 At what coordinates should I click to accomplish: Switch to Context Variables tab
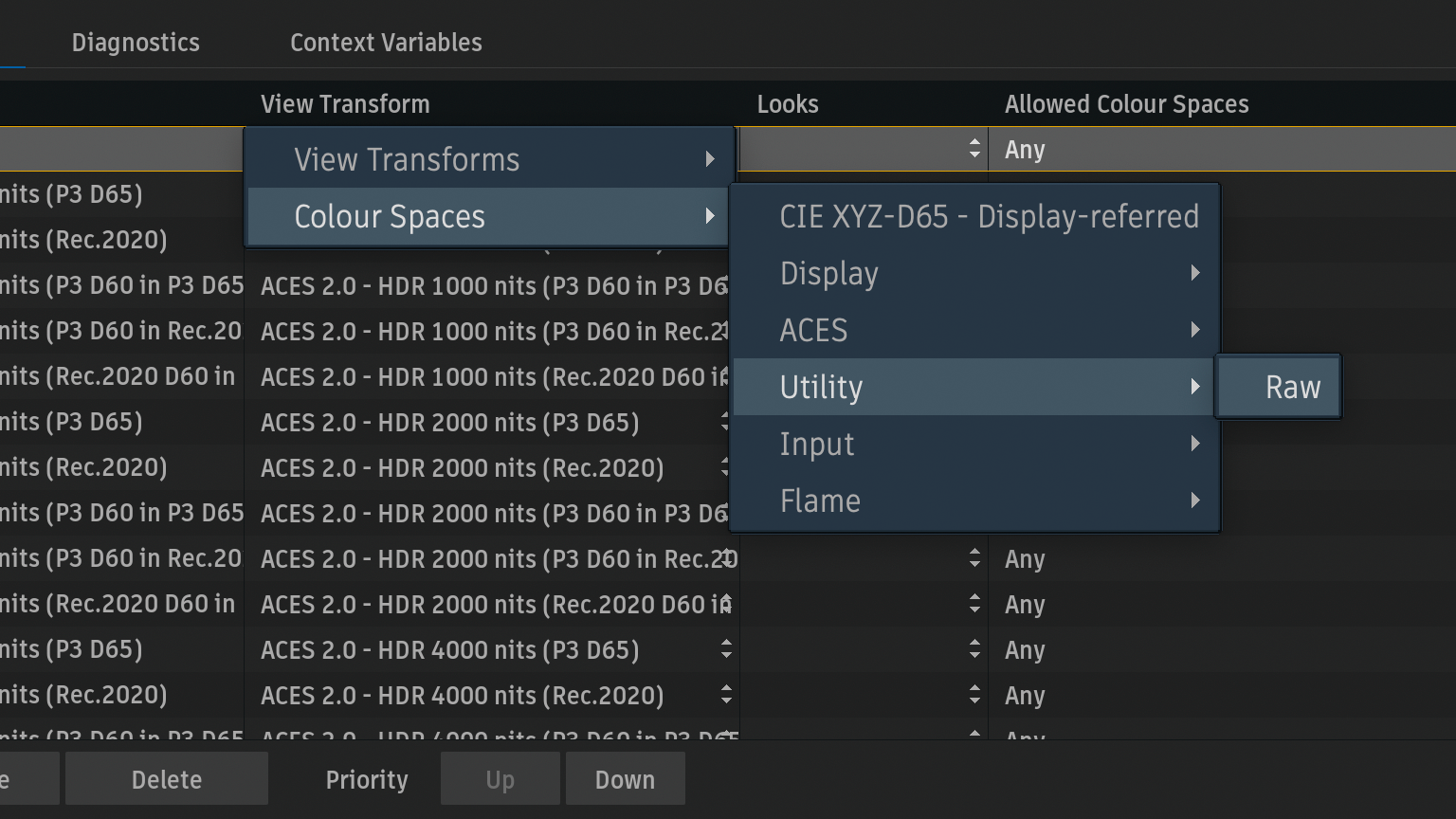[386, 43]
